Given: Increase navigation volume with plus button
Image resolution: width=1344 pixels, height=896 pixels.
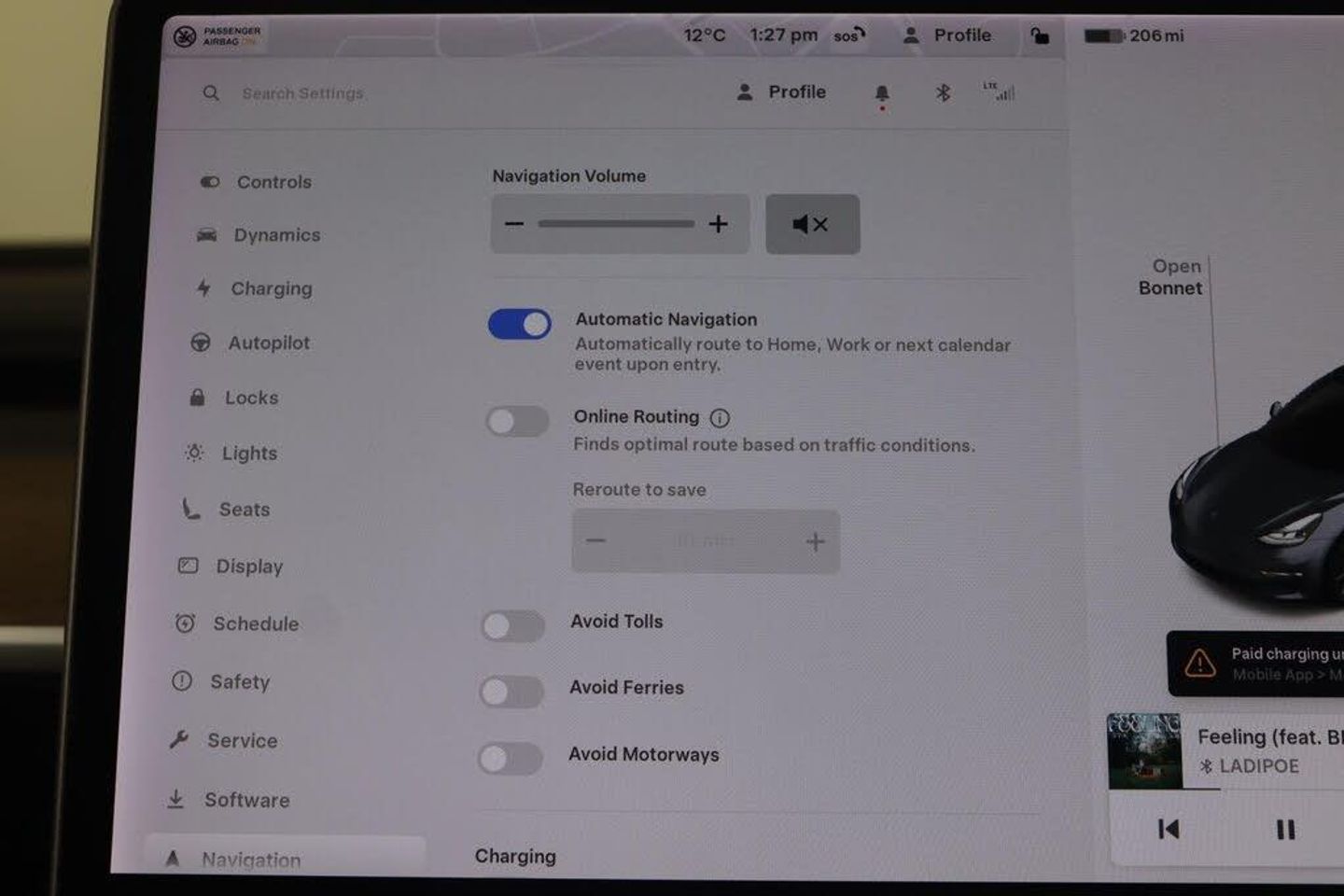Looking at the screenshot, I should coord(718,224).
